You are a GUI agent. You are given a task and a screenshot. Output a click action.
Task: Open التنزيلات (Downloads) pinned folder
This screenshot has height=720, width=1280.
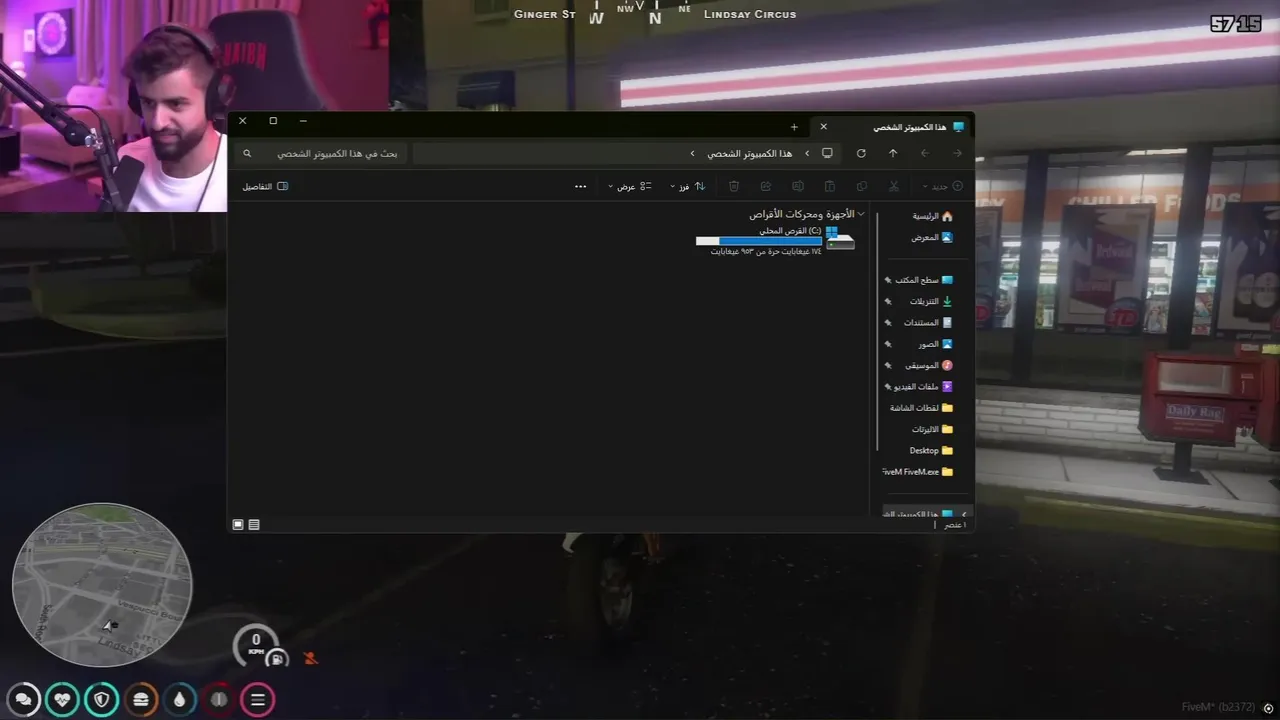pyautogui.click(x=931, y=301)
